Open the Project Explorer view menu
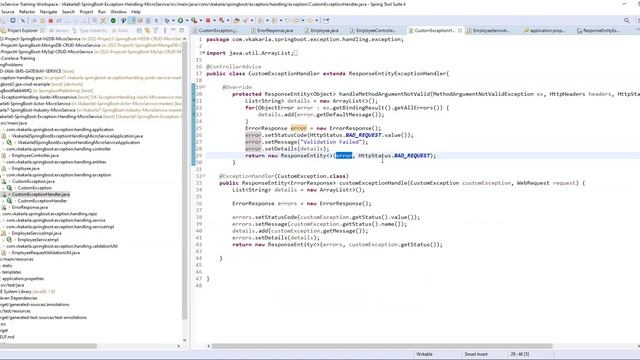 coord(165,30)
